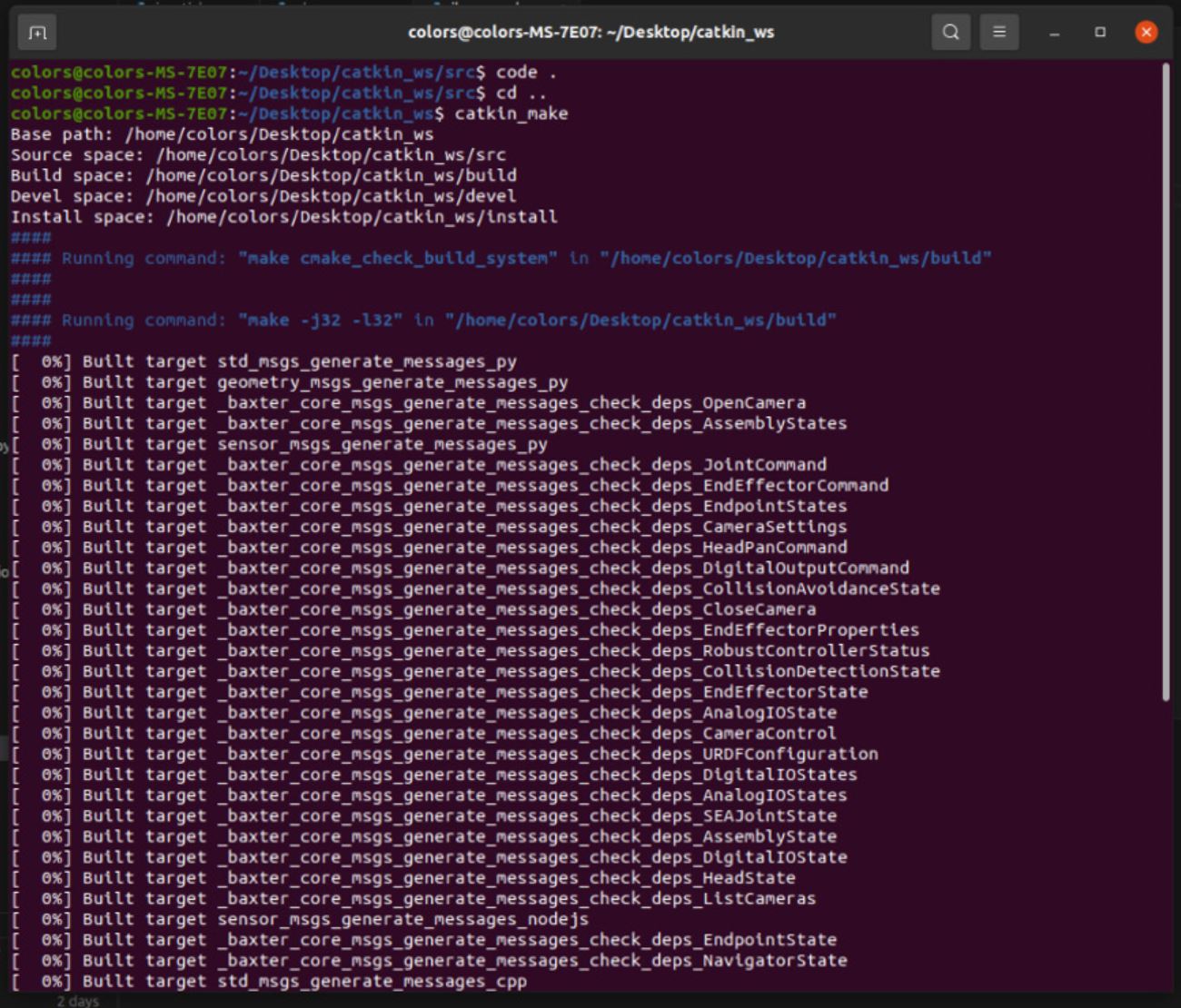Open the terminal hamburger menu
The height and width of the screenshot is (1008, 1181).
point(998,33)
